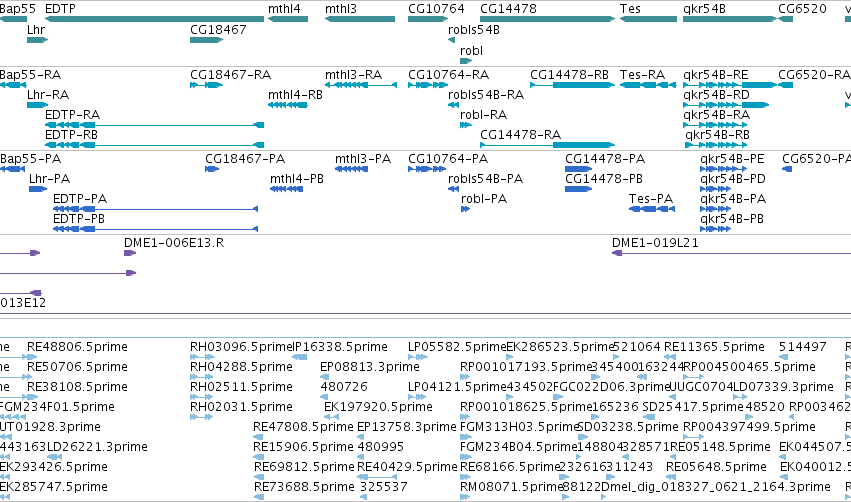This screenshot has height=502, width=851.
Task: Click the Lhr gene label
Action: tap(36, 29)
